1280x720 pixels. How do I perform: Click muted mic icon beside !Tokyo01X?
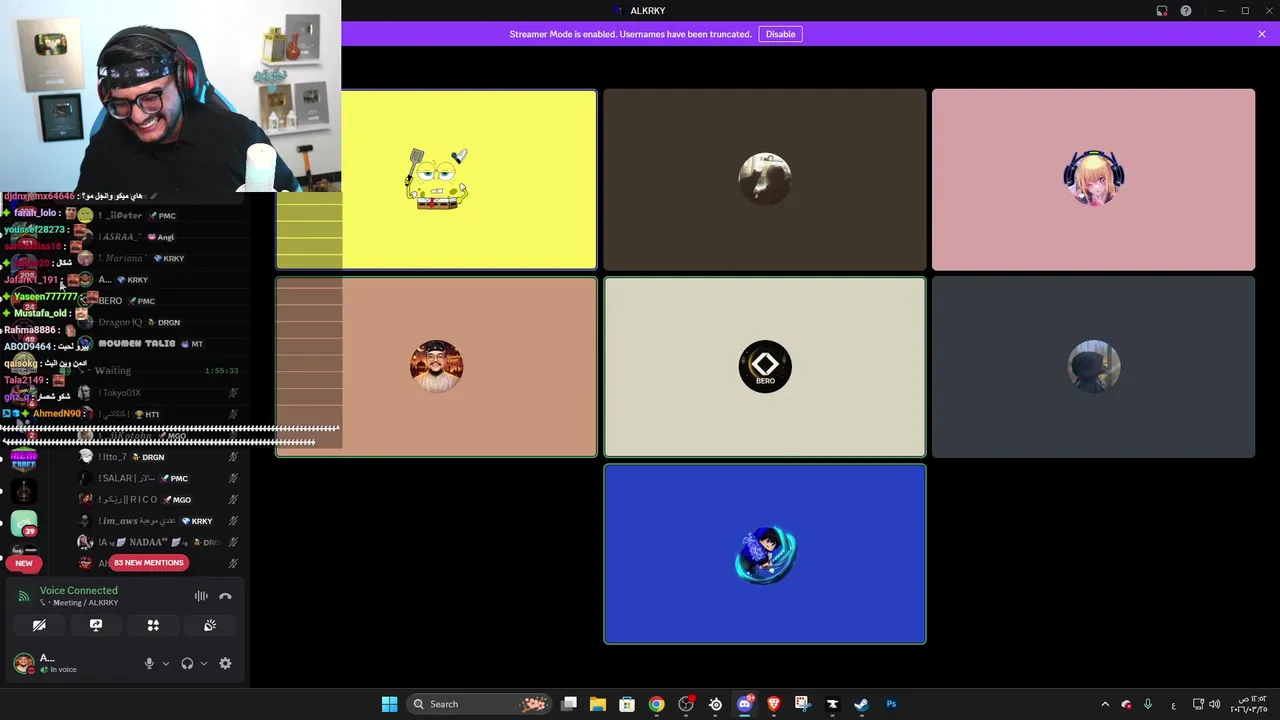(233, 393)
